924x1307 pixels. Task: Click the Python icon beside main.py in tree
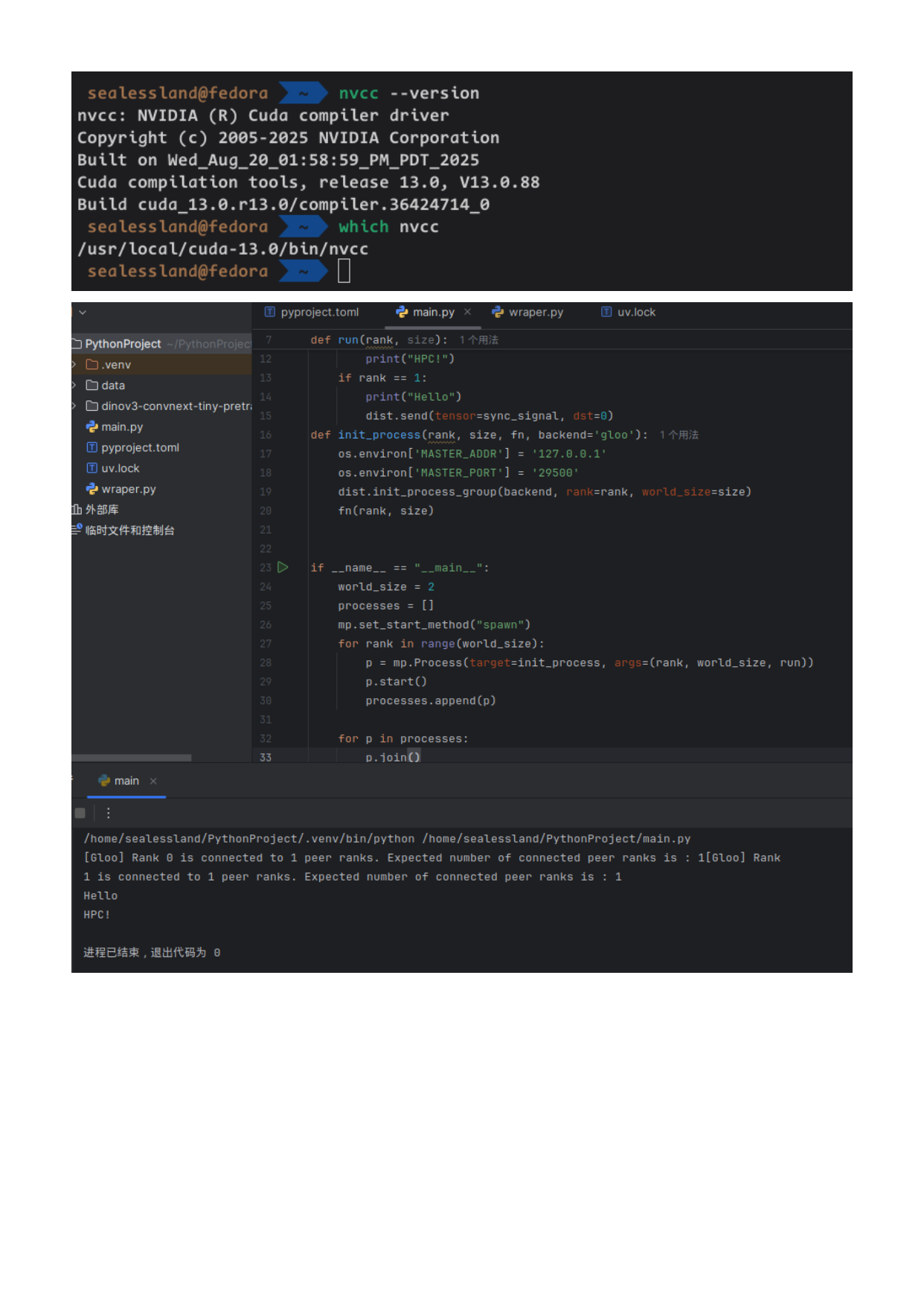92,426
